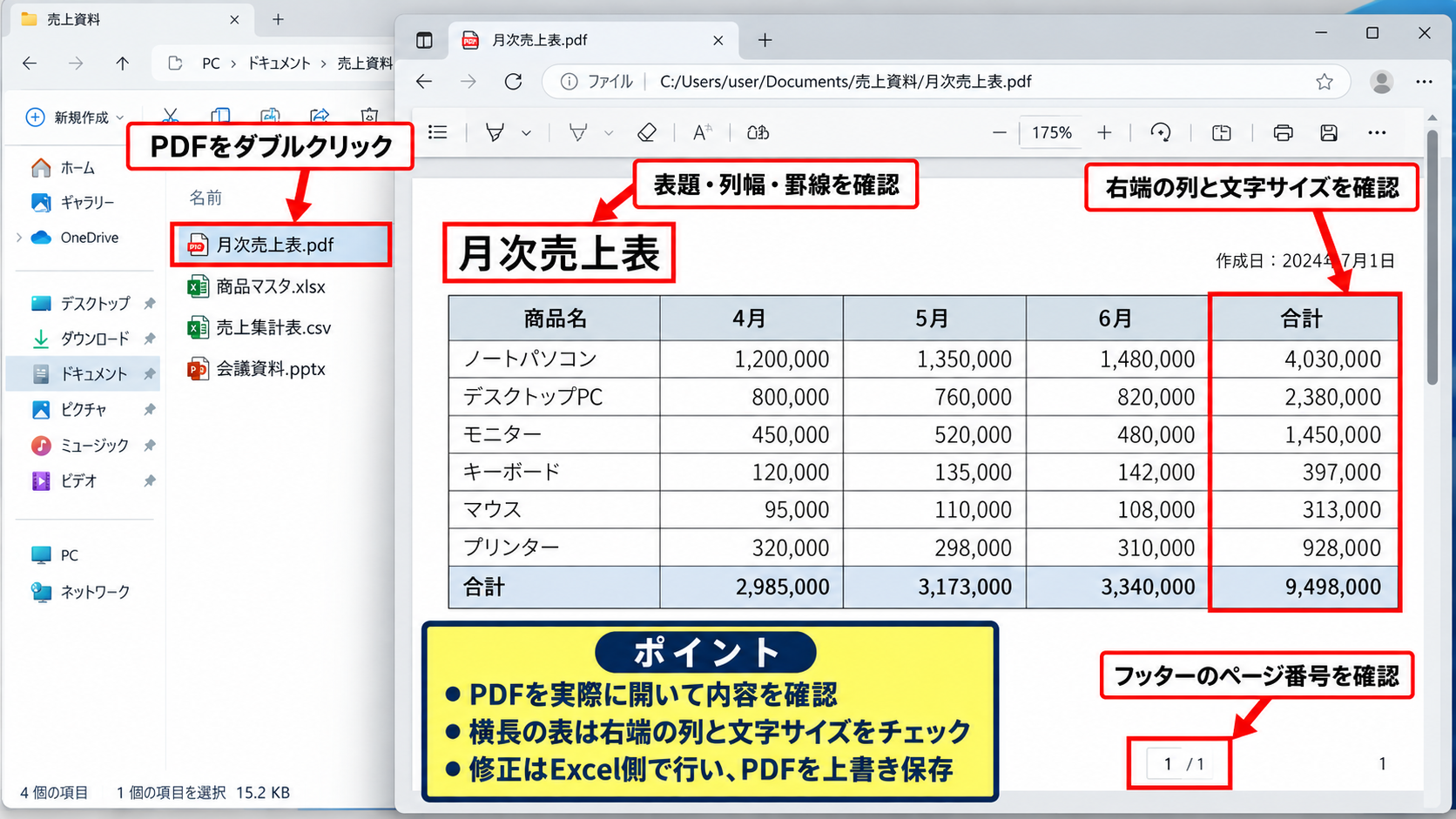Open the browser profile icon
Viewport: 1456px width, 819px height.
[x=1381, y=81]
